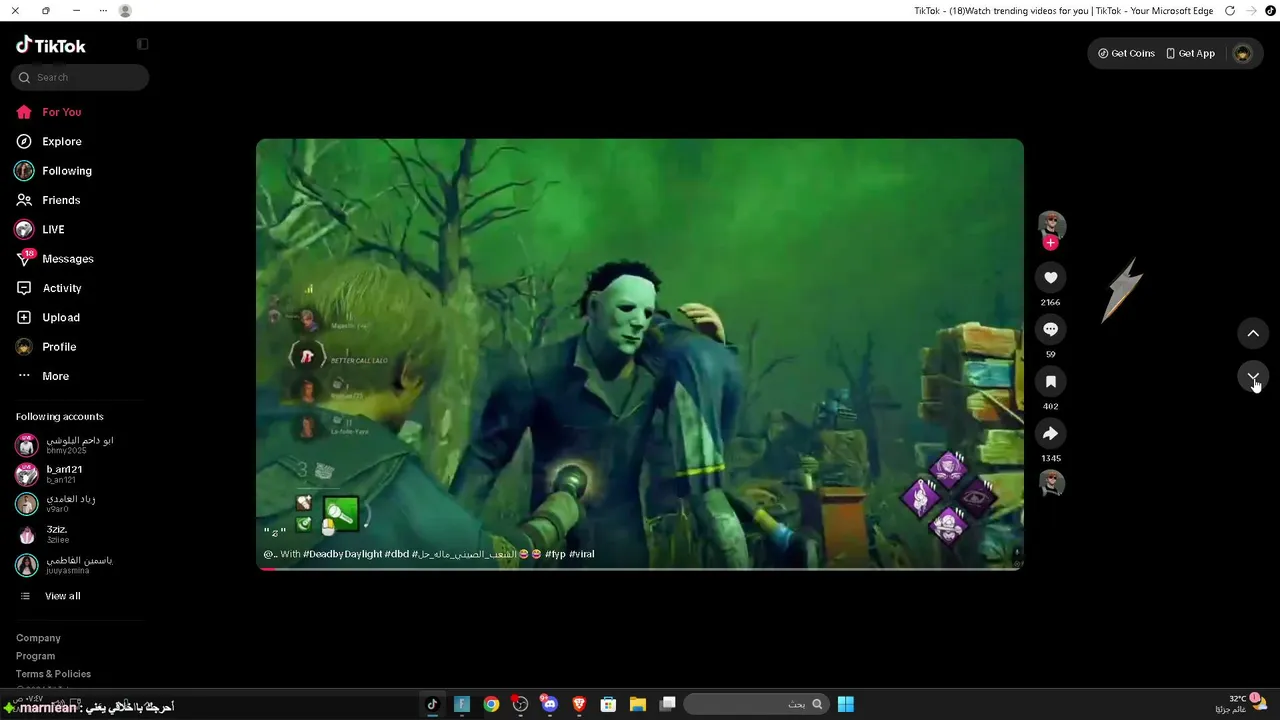Open the Edge window's three-dots menu

pos(104,11)
